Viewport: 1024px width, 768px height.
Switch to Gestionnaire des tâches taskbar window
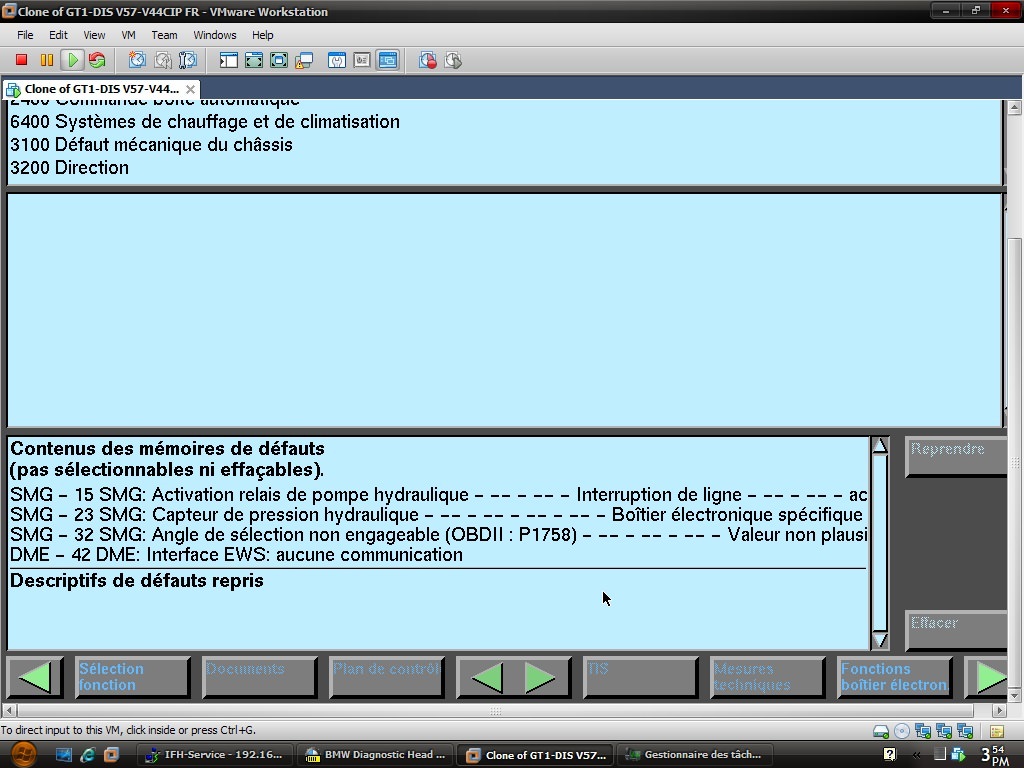696,755
